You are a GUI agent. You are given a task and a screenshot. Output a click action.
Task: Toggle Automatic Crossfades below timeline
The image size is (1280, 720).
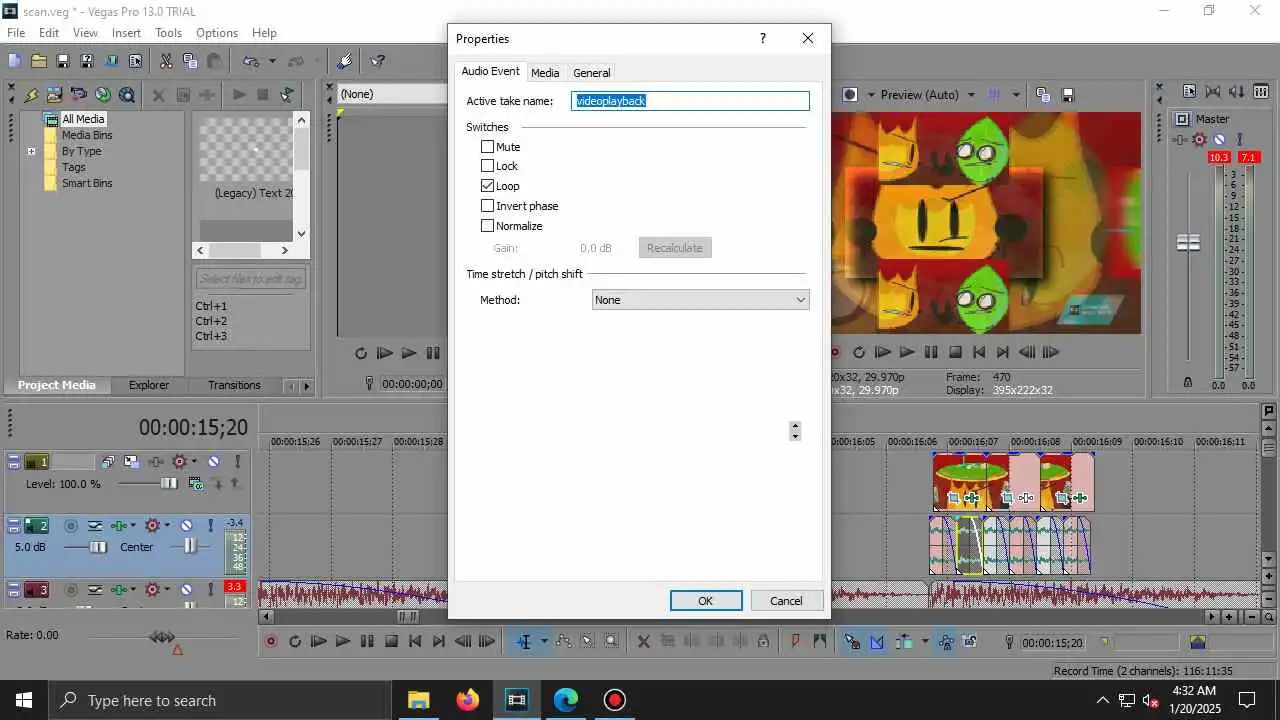click(876, 642)
